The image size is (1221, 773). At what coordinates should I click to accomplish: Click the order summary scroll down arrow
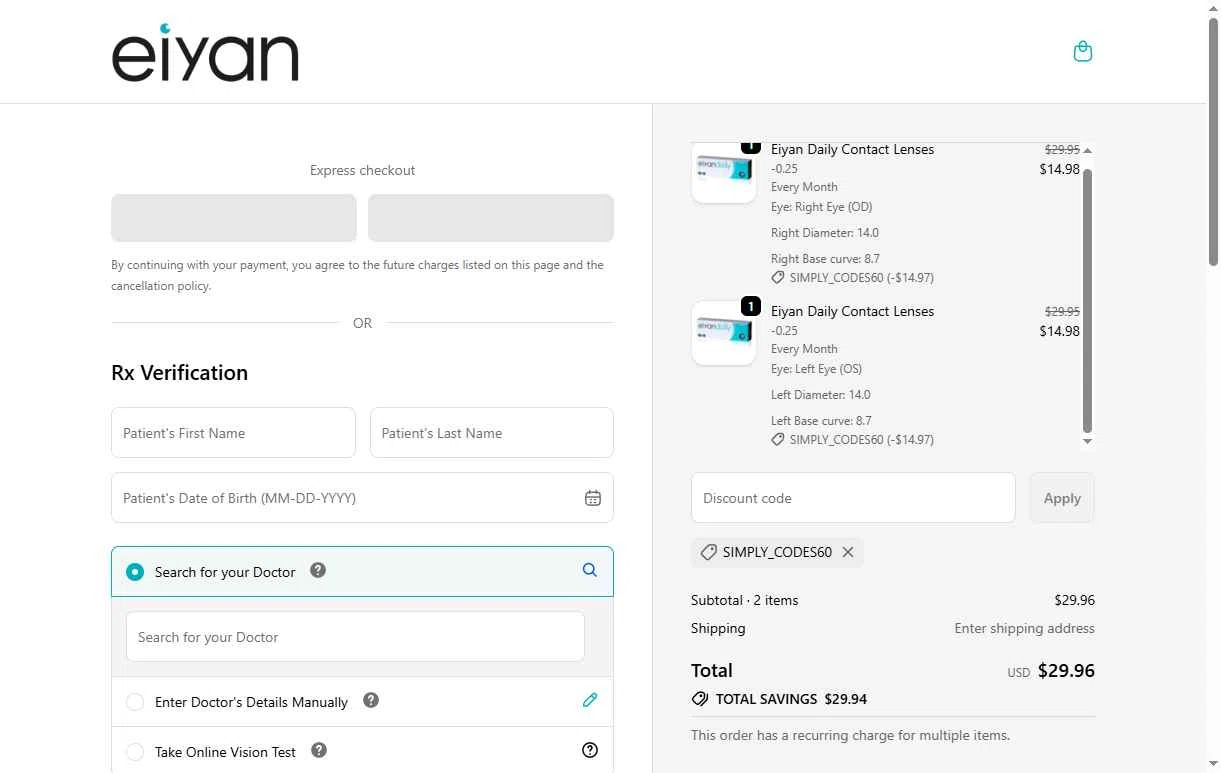[x=1088, y=441]
